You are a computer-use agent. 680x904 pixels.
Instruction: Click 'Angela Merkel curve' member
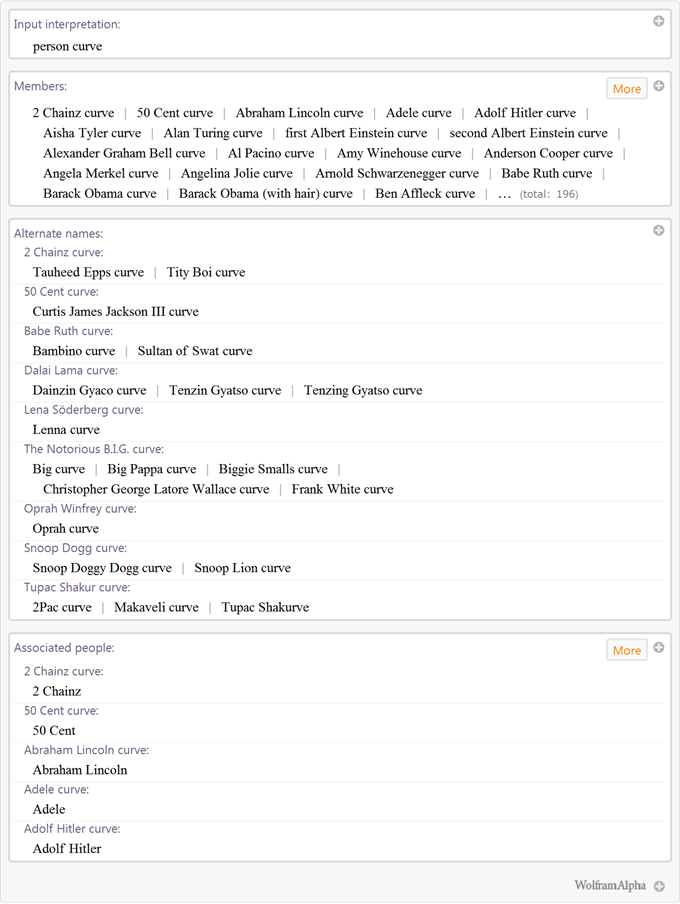point(101,174)
